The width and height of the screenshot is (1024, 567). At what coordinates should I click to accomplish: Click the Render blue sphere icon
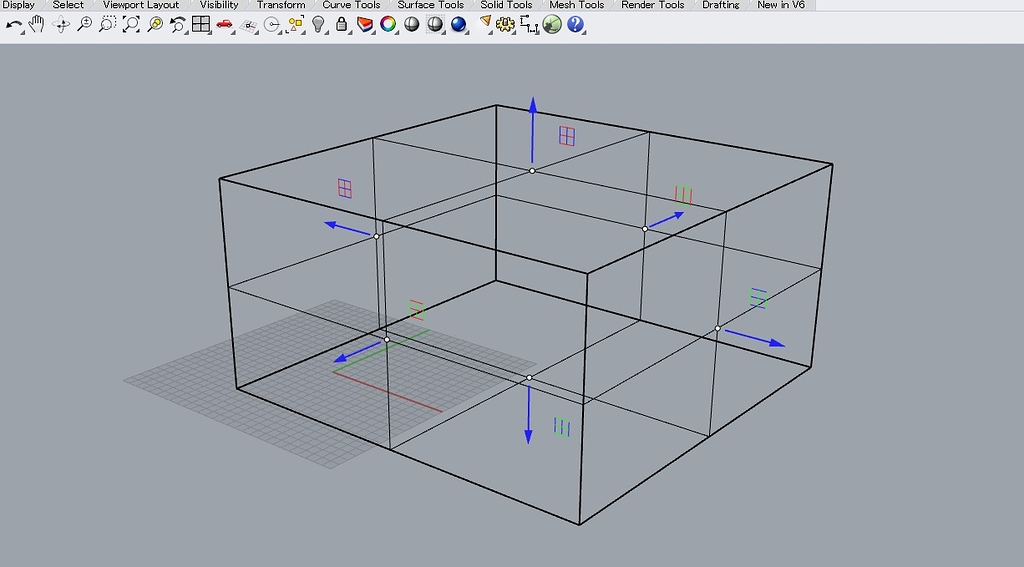pos(459,25)
